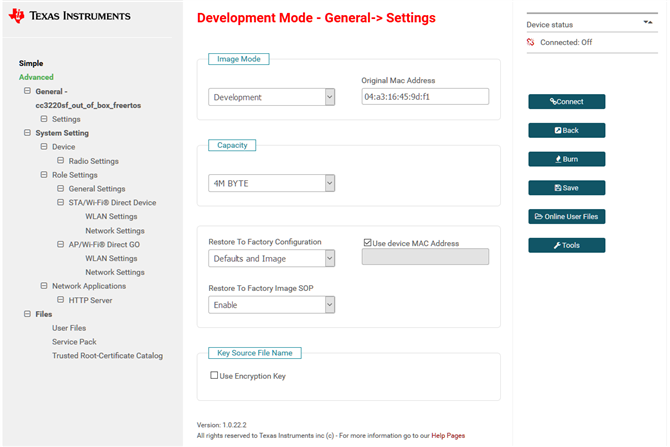Screen dimensions: 670x447
Task: Click the Burn button
Action: (566, 159)
